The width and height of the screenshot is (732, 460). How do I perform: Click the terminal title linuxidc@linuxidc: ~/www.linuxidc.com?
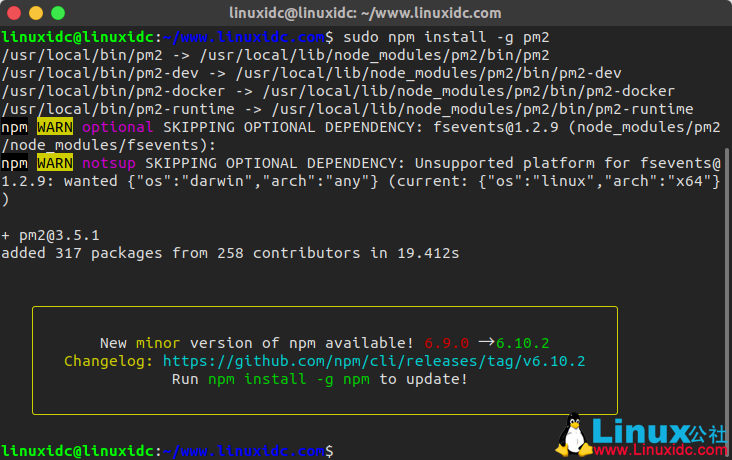(365, 13)
